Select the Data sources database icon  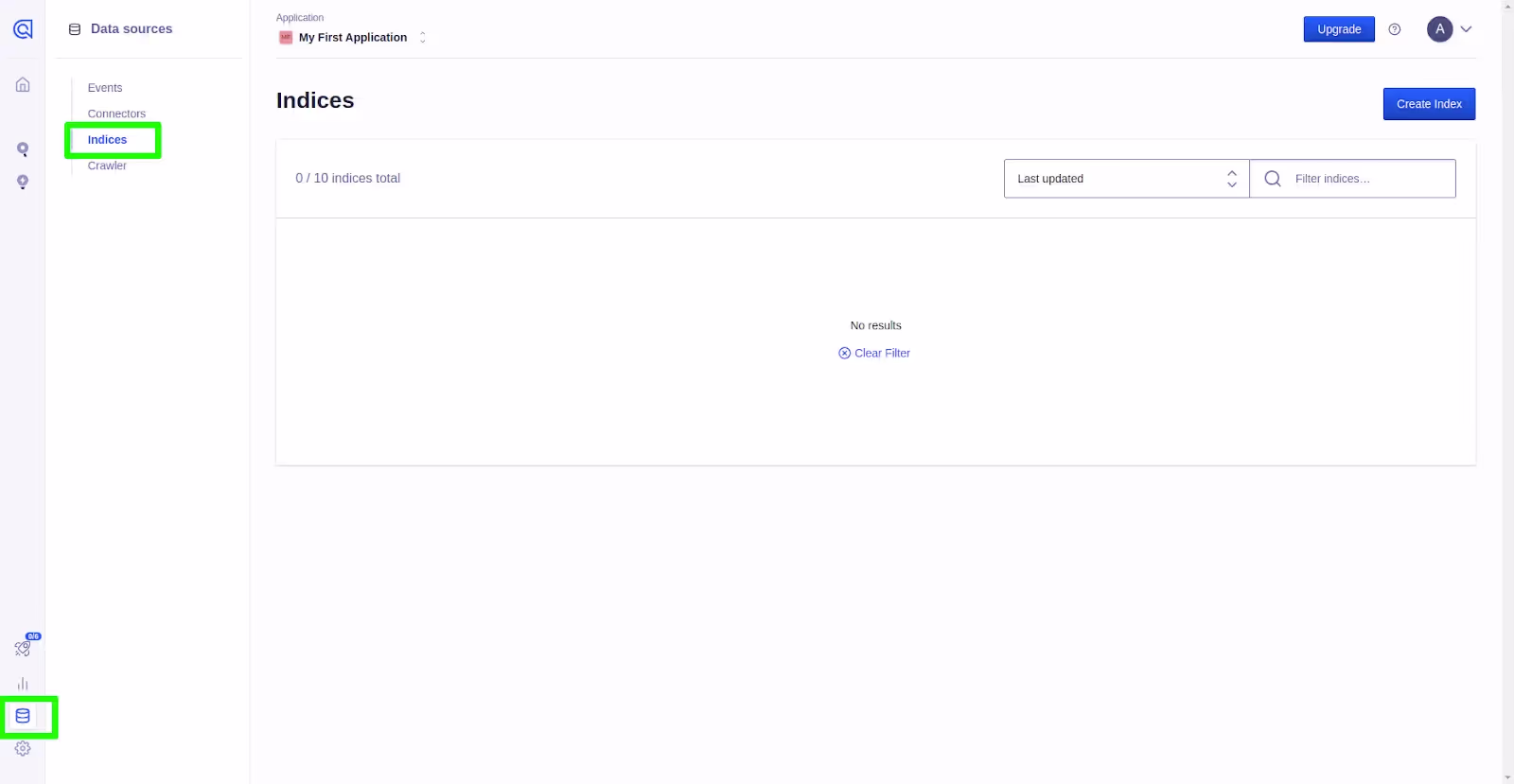coord(23,716)
